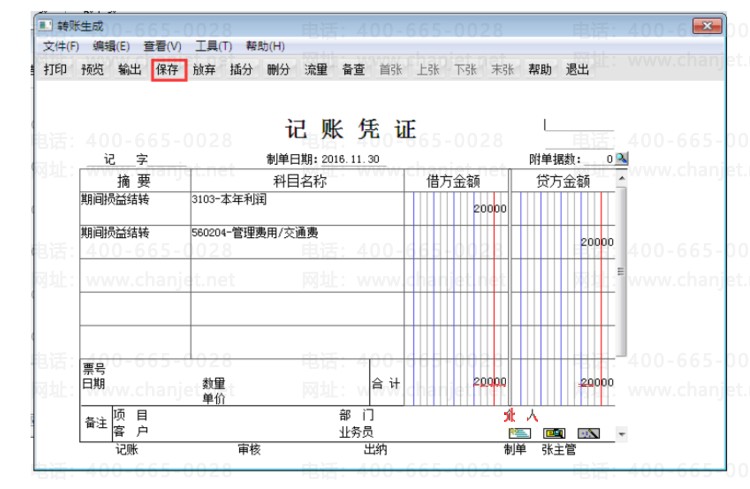Open 预览 print preview

(x=93, y=70)
